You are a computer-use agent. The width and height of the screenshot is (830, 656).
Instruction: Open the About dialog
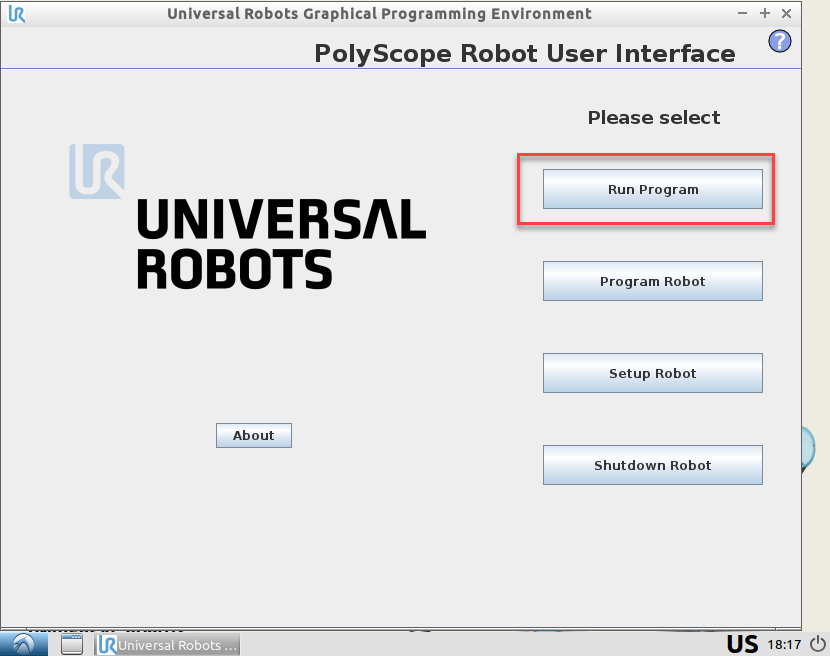pos(254,435)
